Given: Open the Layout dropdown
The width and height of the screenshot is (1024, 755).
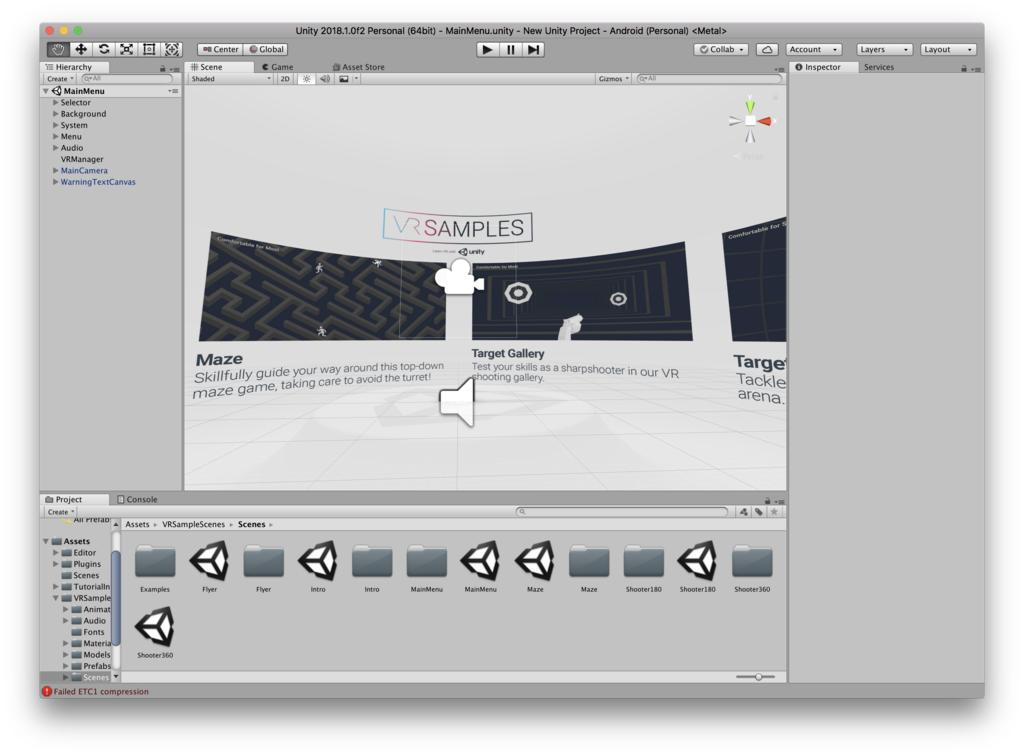Looking at the screenshot, I should click(948, 50).
